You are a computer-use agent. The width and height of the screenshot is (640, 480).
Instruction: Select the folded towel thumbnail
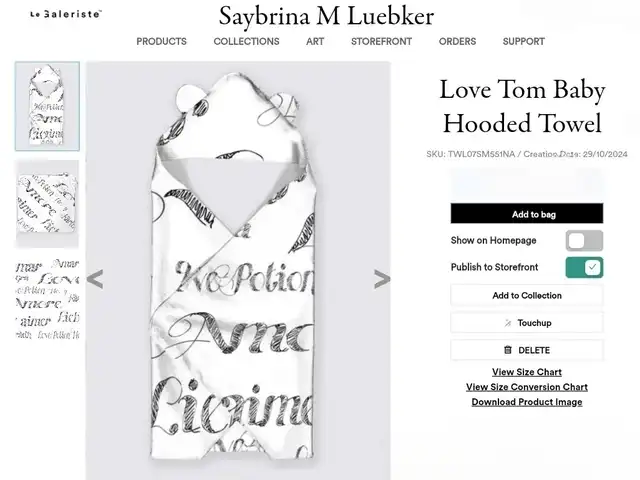47,204
